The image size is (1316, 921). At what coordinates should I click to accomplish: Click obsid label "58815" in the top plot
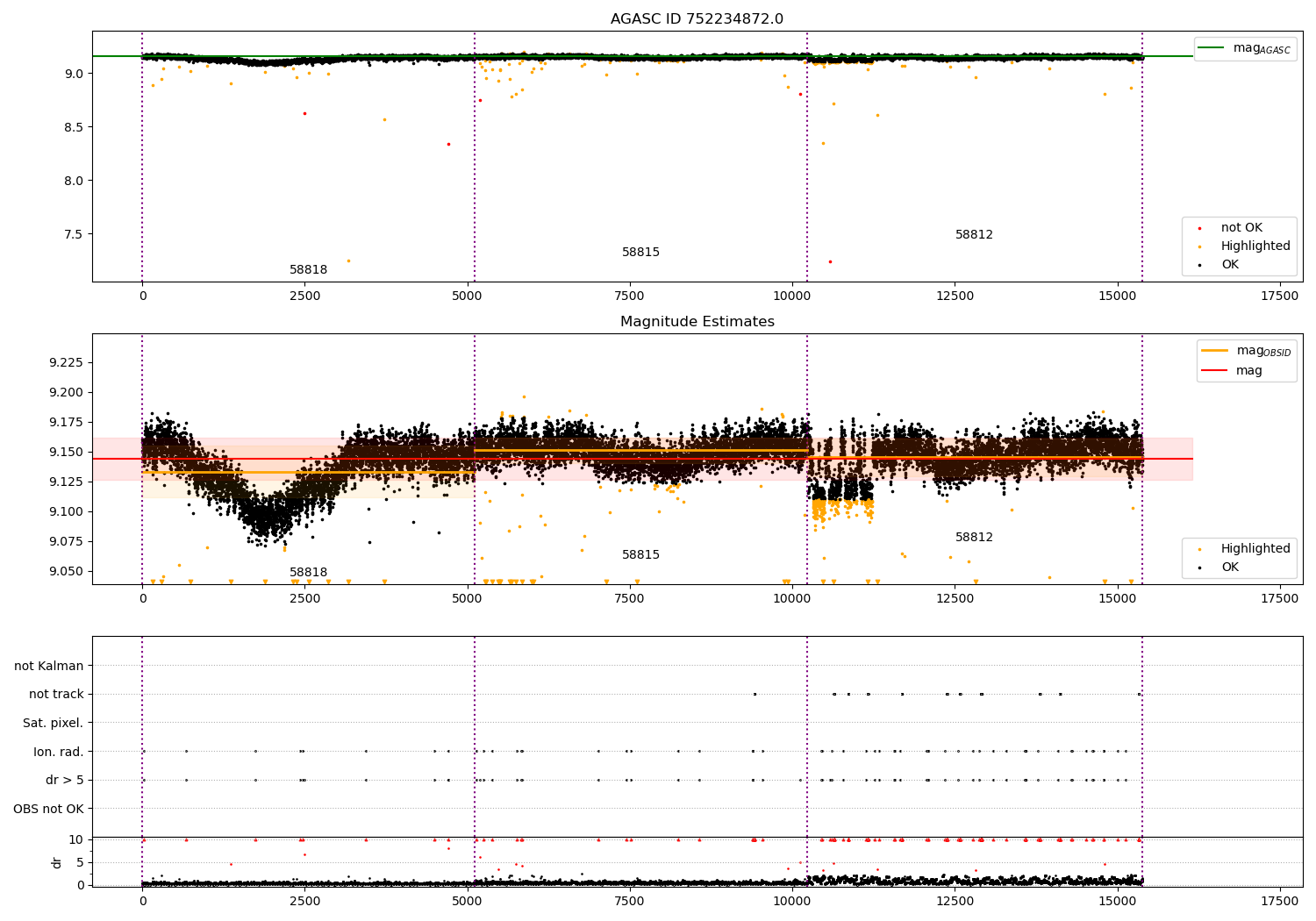coord(640,253)
